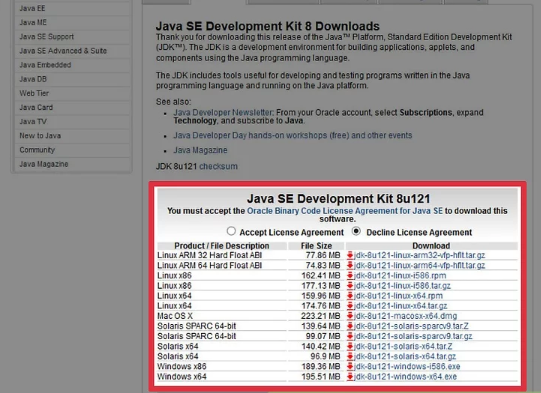This screenshot has width=541, height=393.
Task: Select Accept License Agreement radio button
Action: (x=231, y=231)
